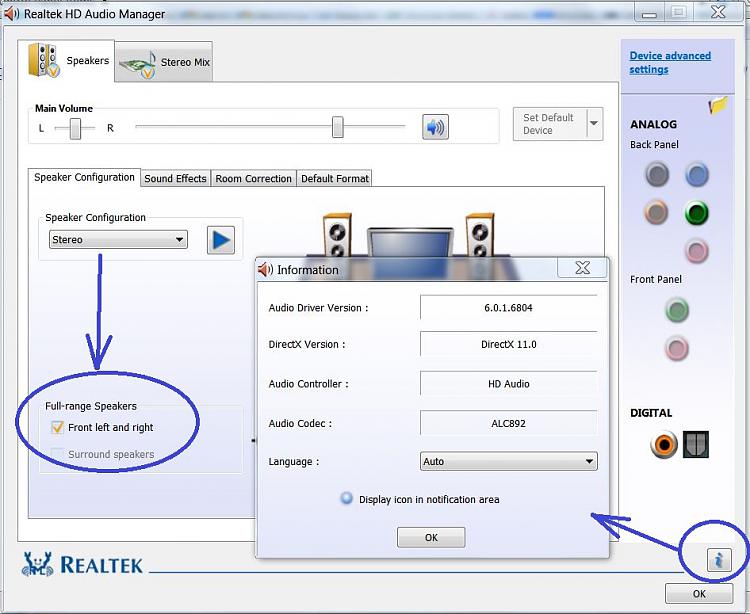Uncheck Front left and right full-range speakers
This screenshot has width=750, height=614.
[57, 427]
